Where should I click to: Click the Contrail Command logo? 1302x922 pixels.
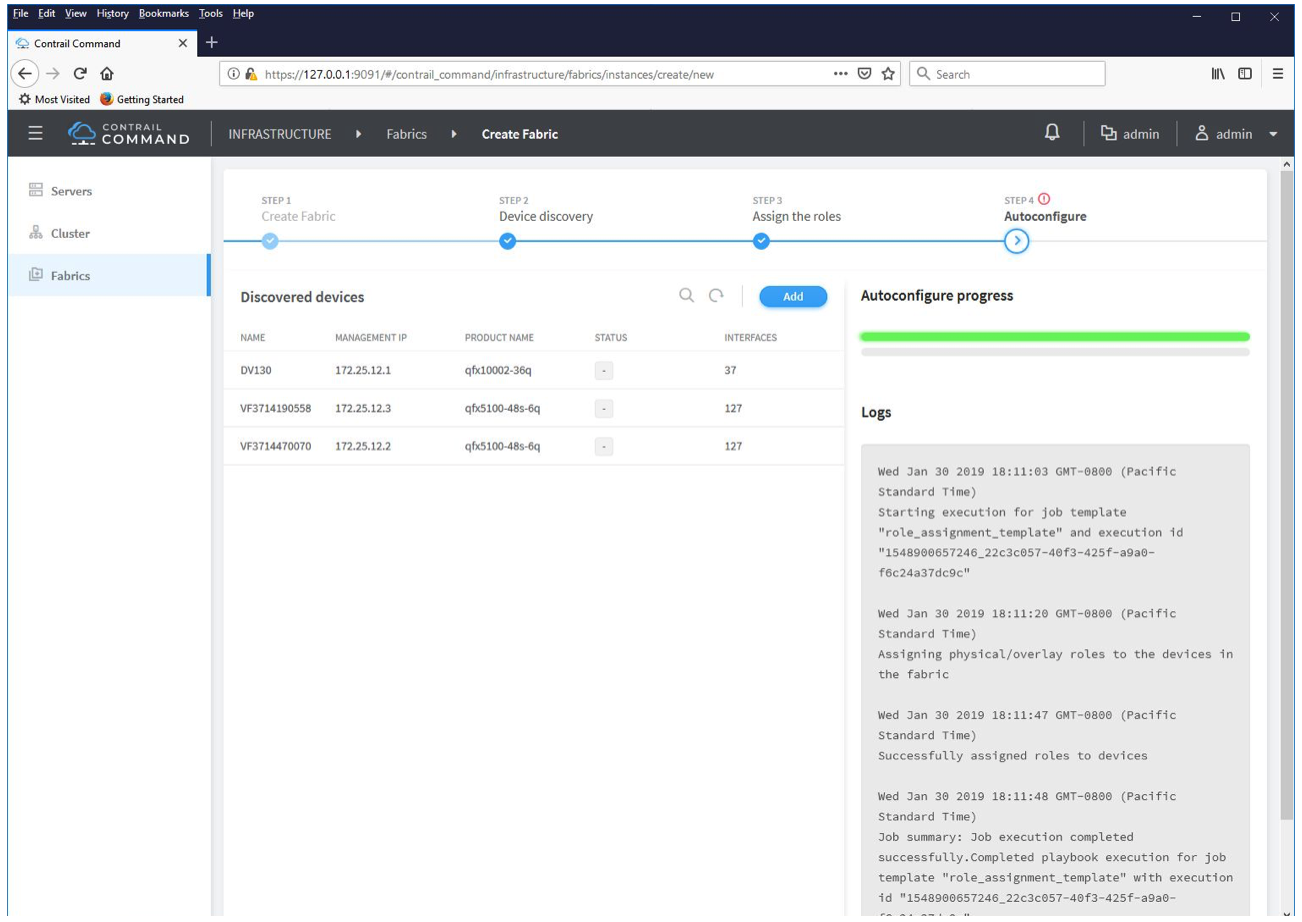click(x=129, y=135)
